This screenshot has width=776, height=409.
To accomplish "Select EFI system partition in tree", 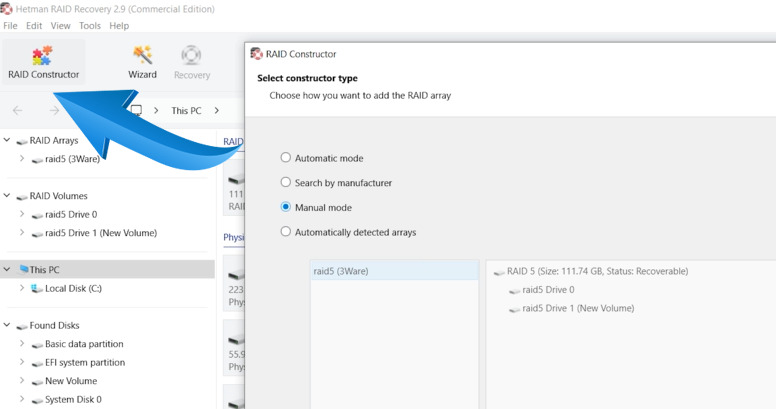I will (85, 362).
